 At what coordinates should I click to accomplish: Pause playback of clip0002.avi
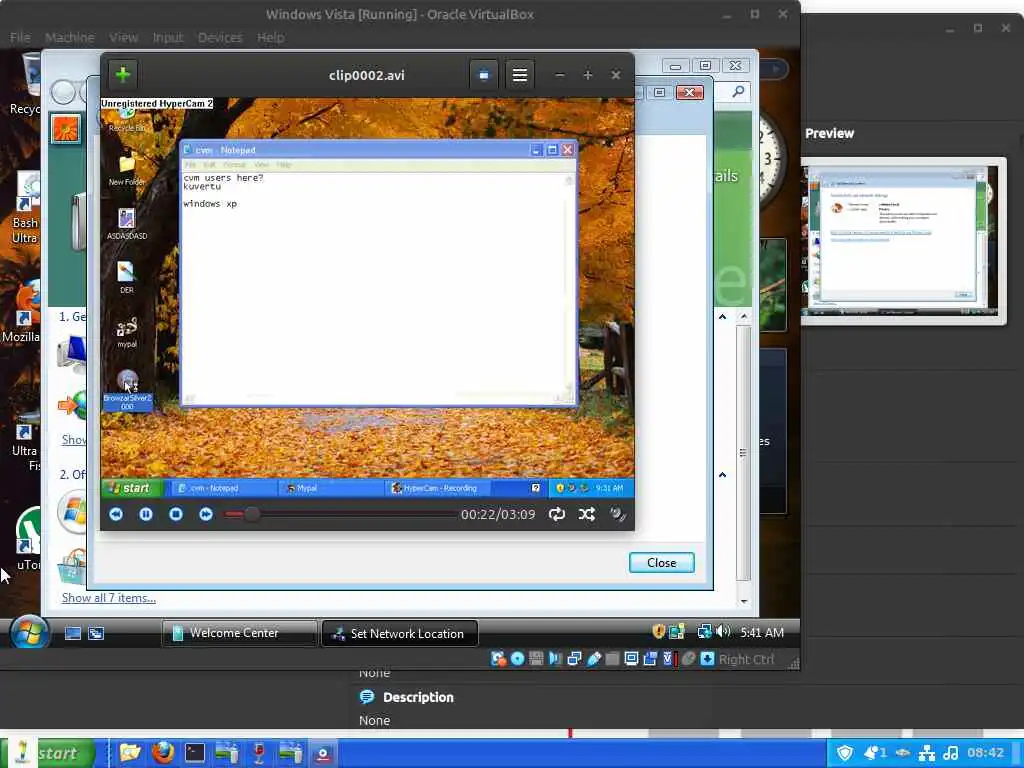click(146, 515)
